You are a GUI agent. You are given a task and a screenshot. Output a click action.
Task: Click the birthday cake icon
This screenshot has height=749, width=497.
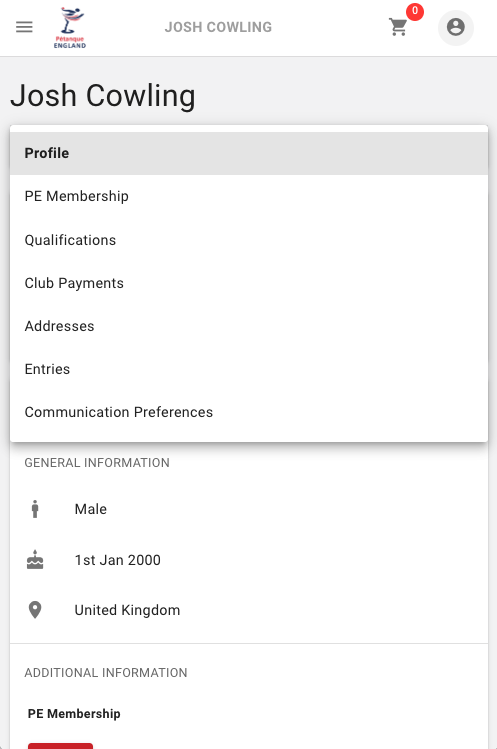(35, 560)
